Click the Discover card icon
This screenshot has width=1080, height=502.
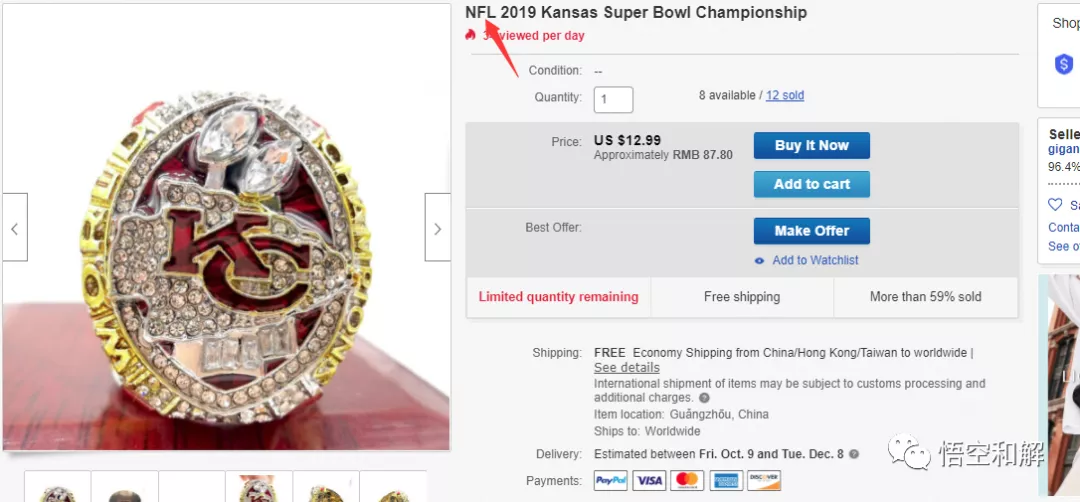765,481
